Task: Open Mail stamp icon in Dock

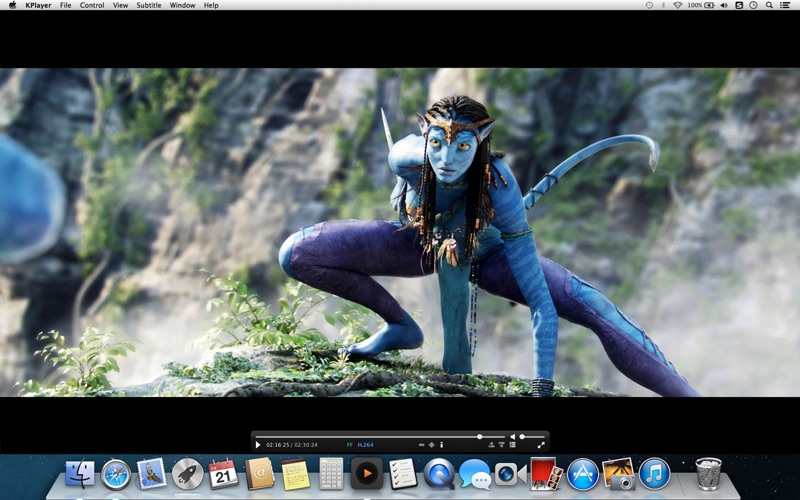Action: 152,473
